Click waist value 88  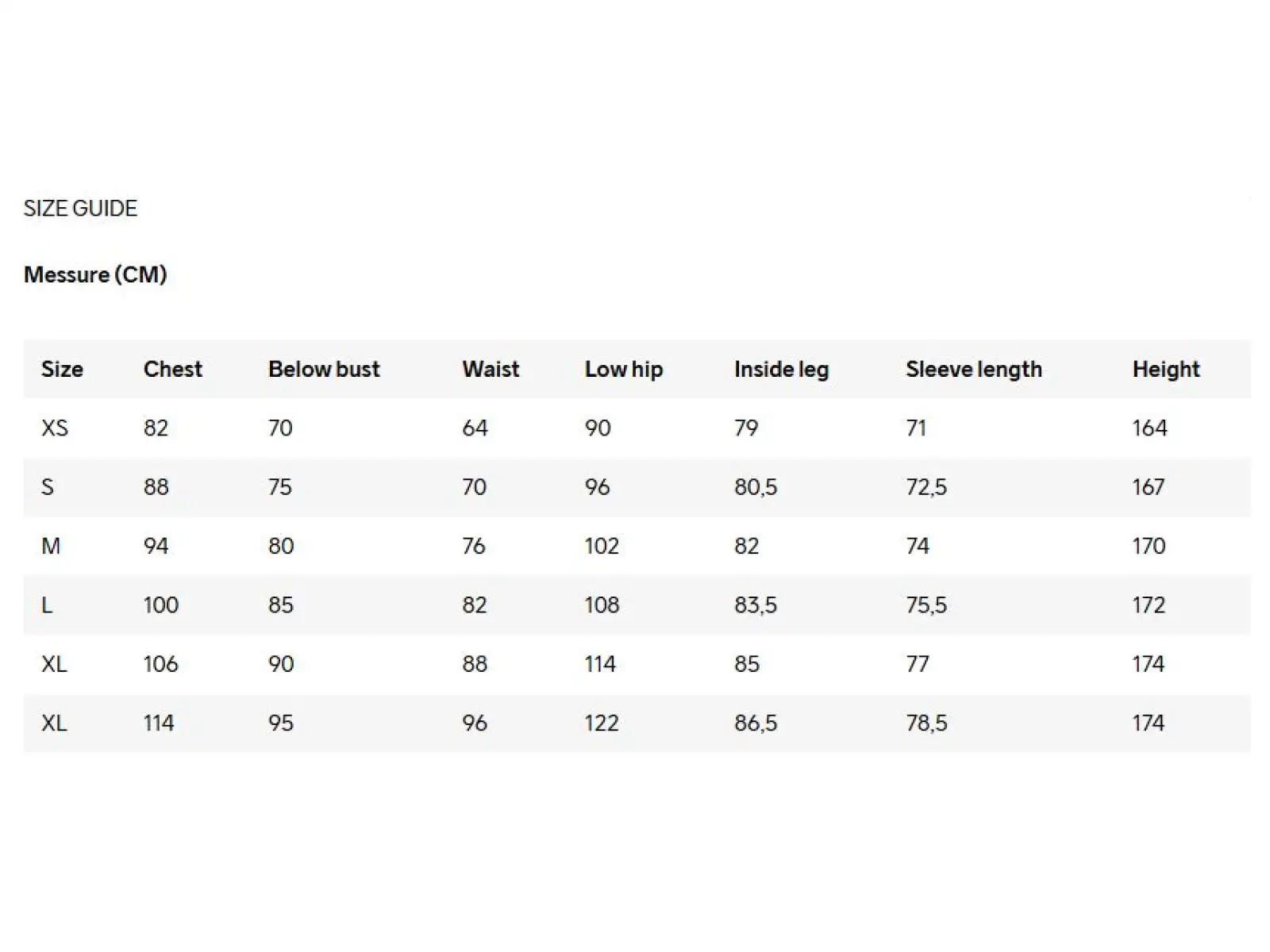tap(475, 664)
